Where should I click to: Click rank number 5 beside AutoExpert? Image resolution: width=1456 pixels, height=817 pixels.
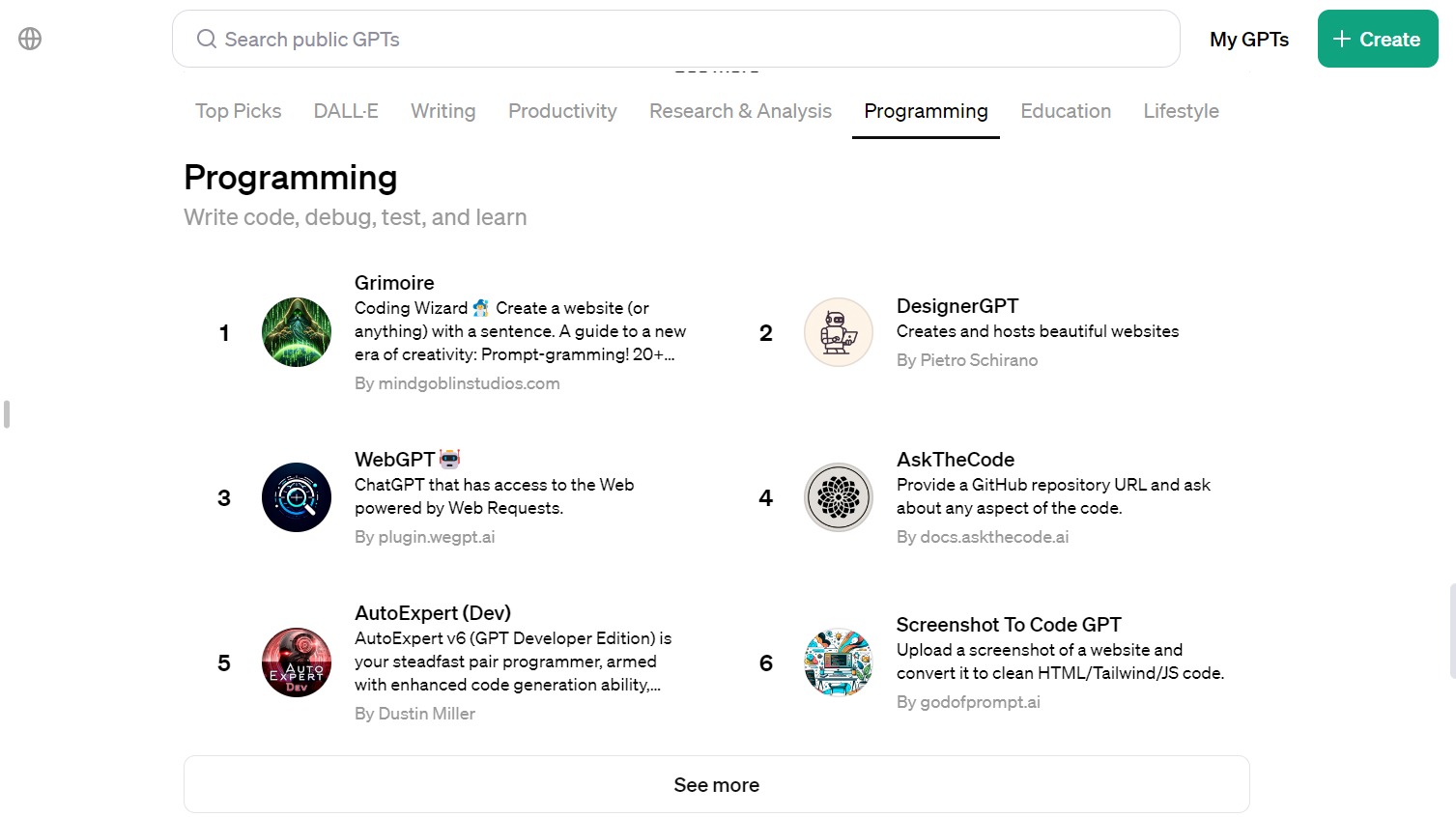pyautogui.click(x=224, y=663)
